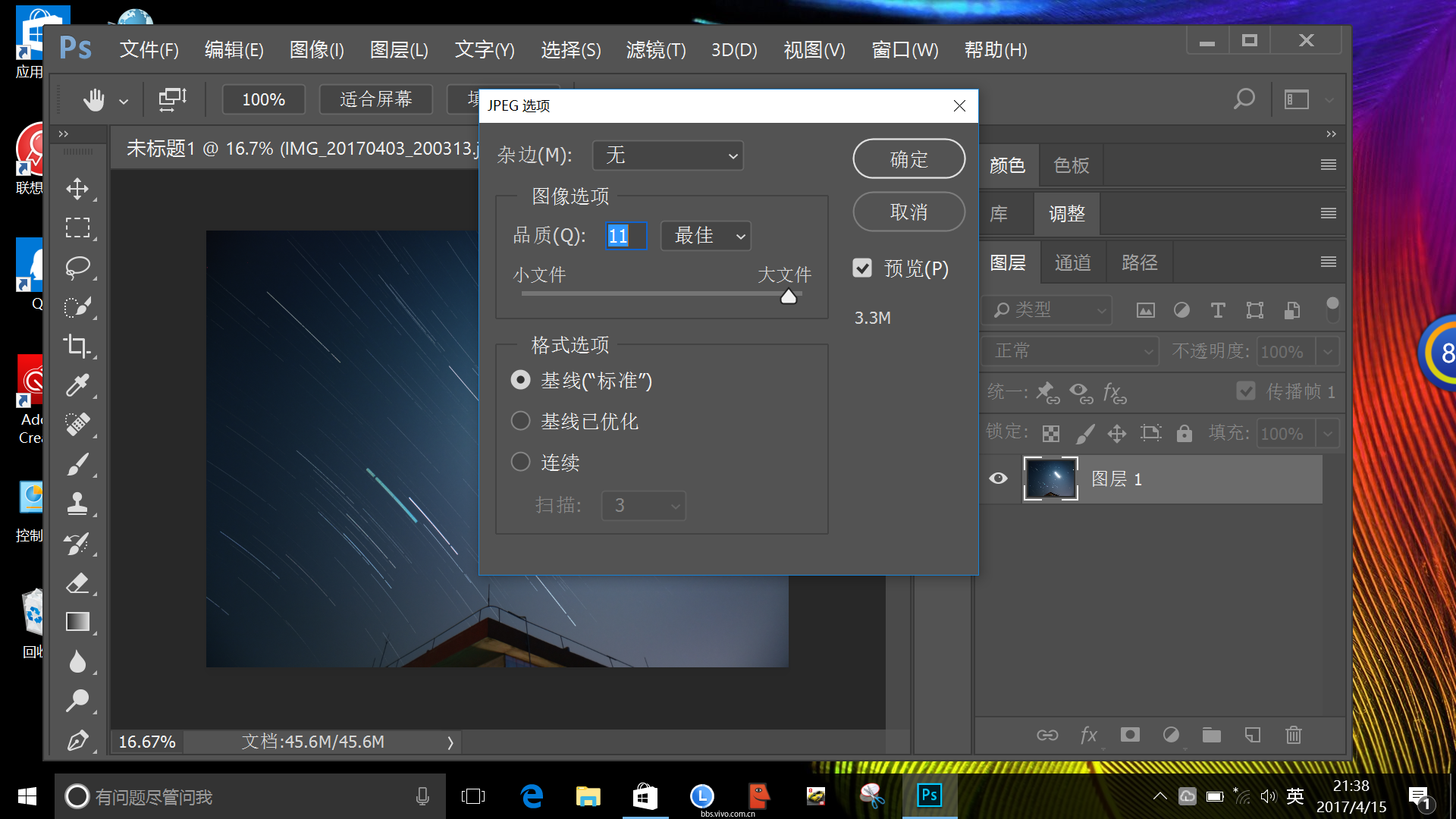Open the Scans (扫描) dropdown
This screenshot has width=1456, height=819.
point(644,506)
